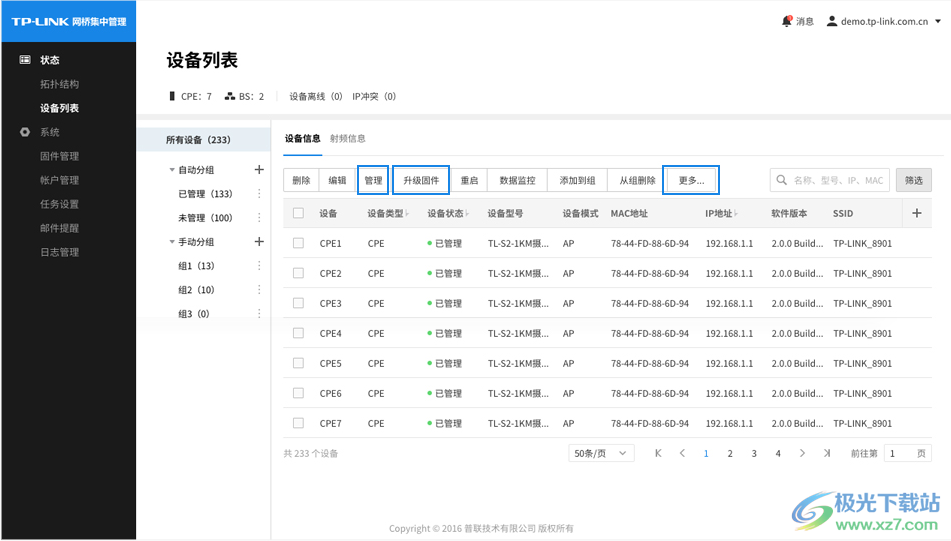Screen dimensions: 951x541
Task: Click the 状态 sidebar icon
Action: [x=25, y=59]
